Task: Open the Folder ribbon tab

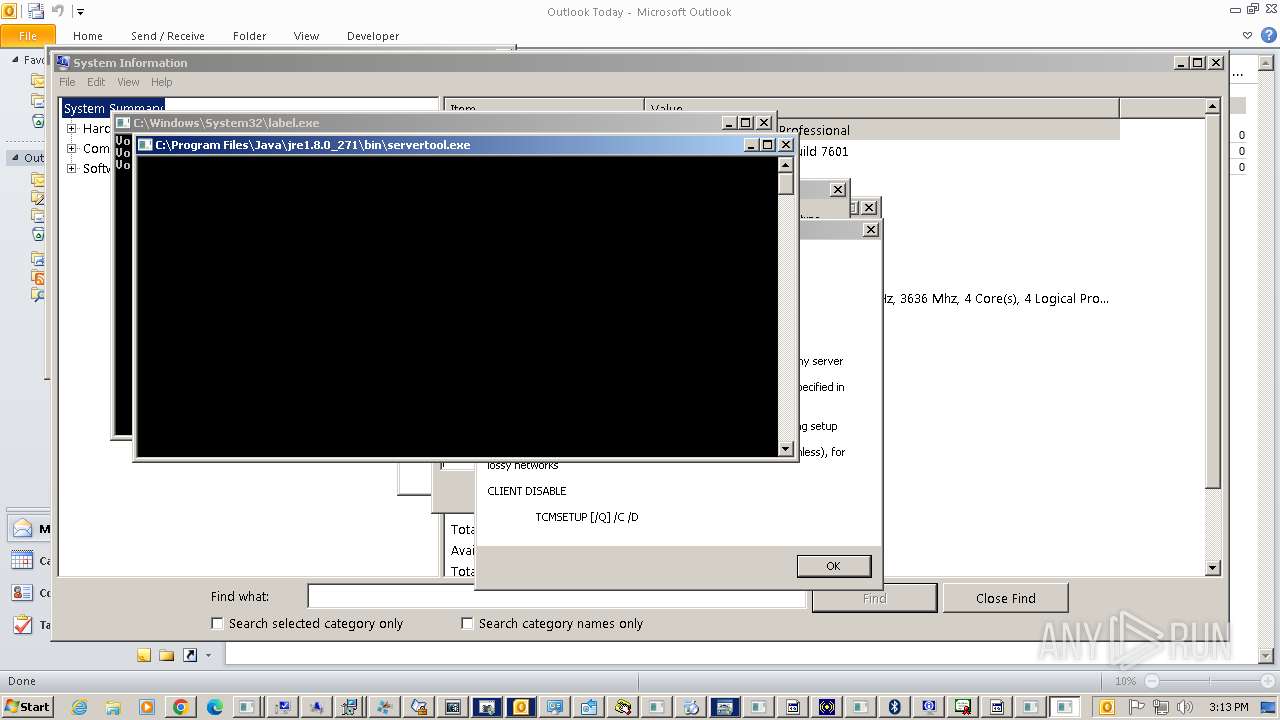Action: [x=250, y=36]
